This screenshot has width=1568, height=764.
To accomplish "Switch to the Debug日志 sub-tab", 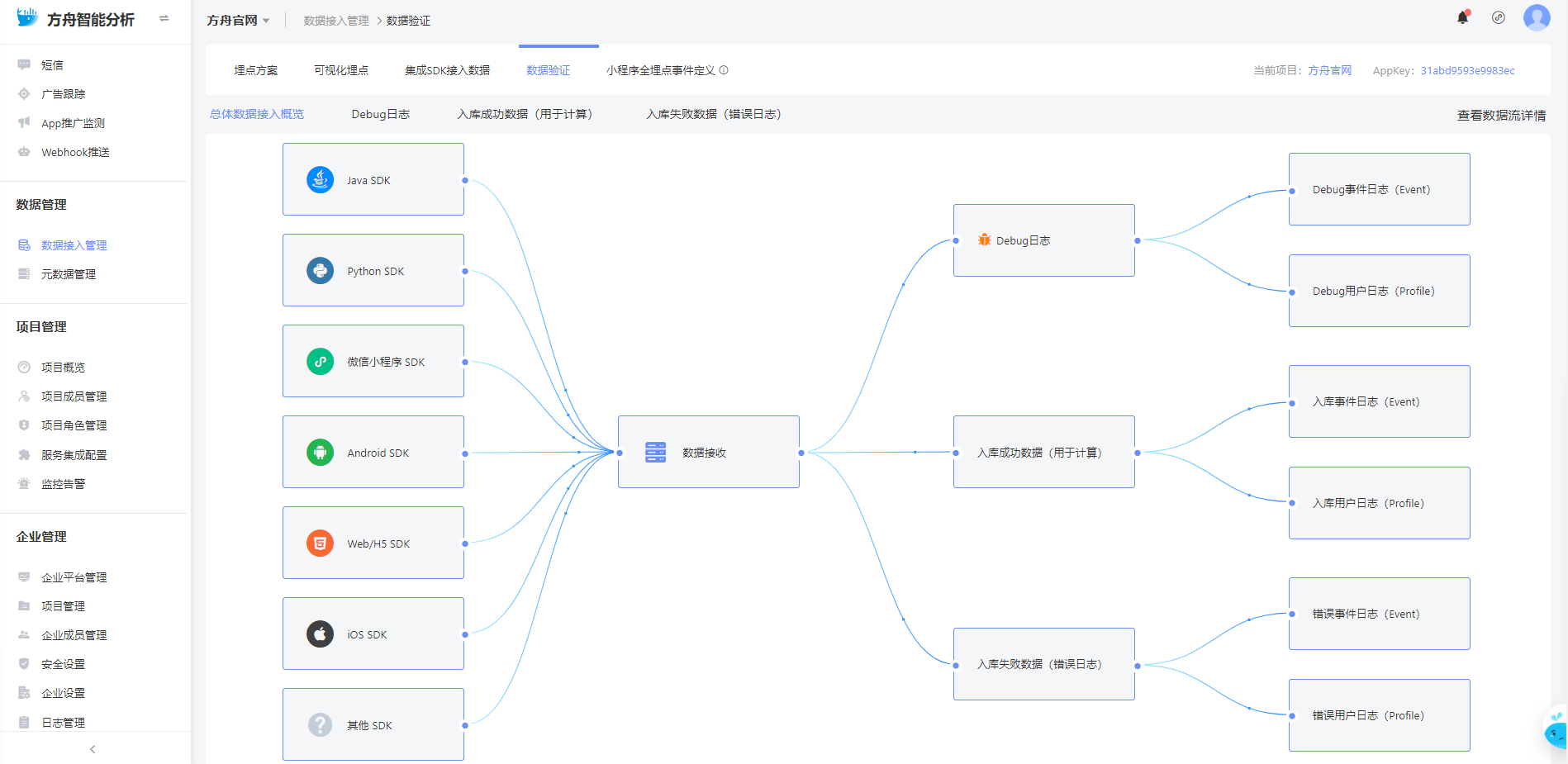I will 380,114.
